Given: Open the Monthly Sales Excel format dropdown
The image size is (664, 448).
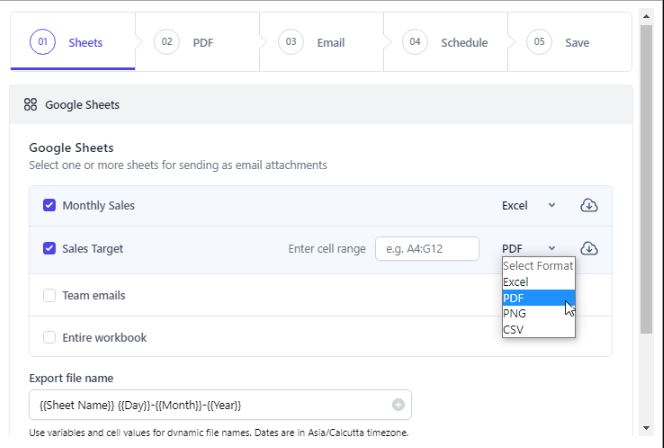Looking at the screenshot, I should [x=528, y=205].
